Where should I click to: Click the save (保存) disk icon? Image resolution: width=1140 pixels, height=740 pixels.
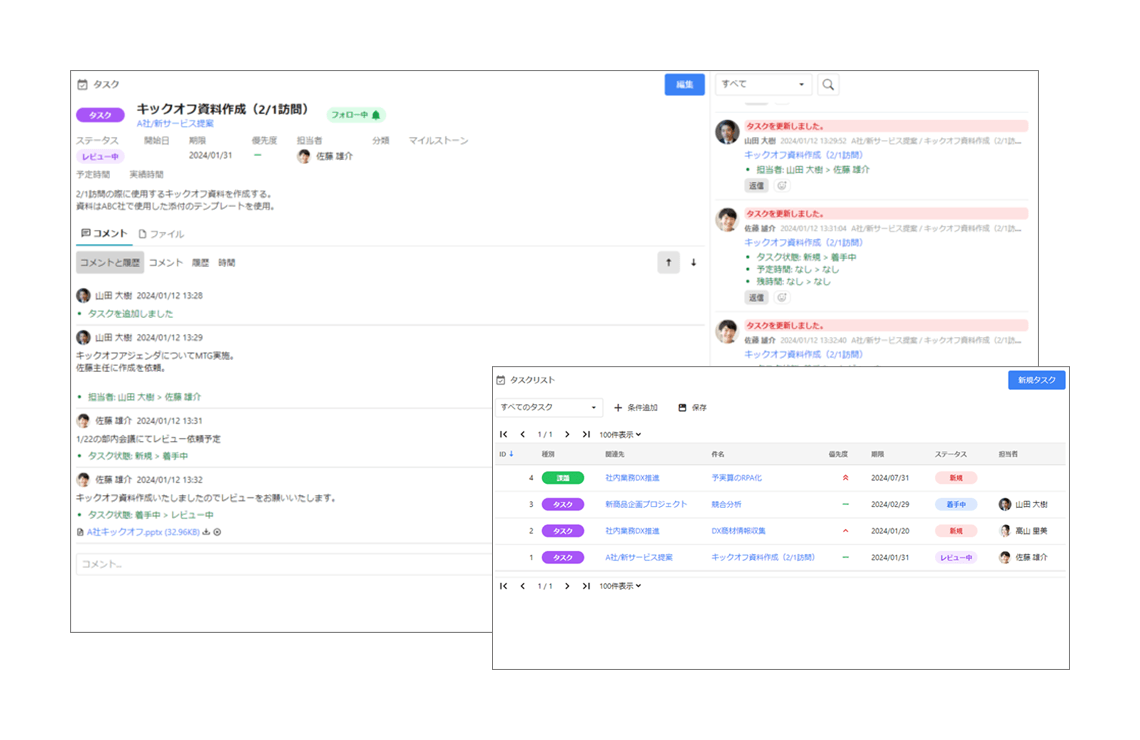point(682,408)
